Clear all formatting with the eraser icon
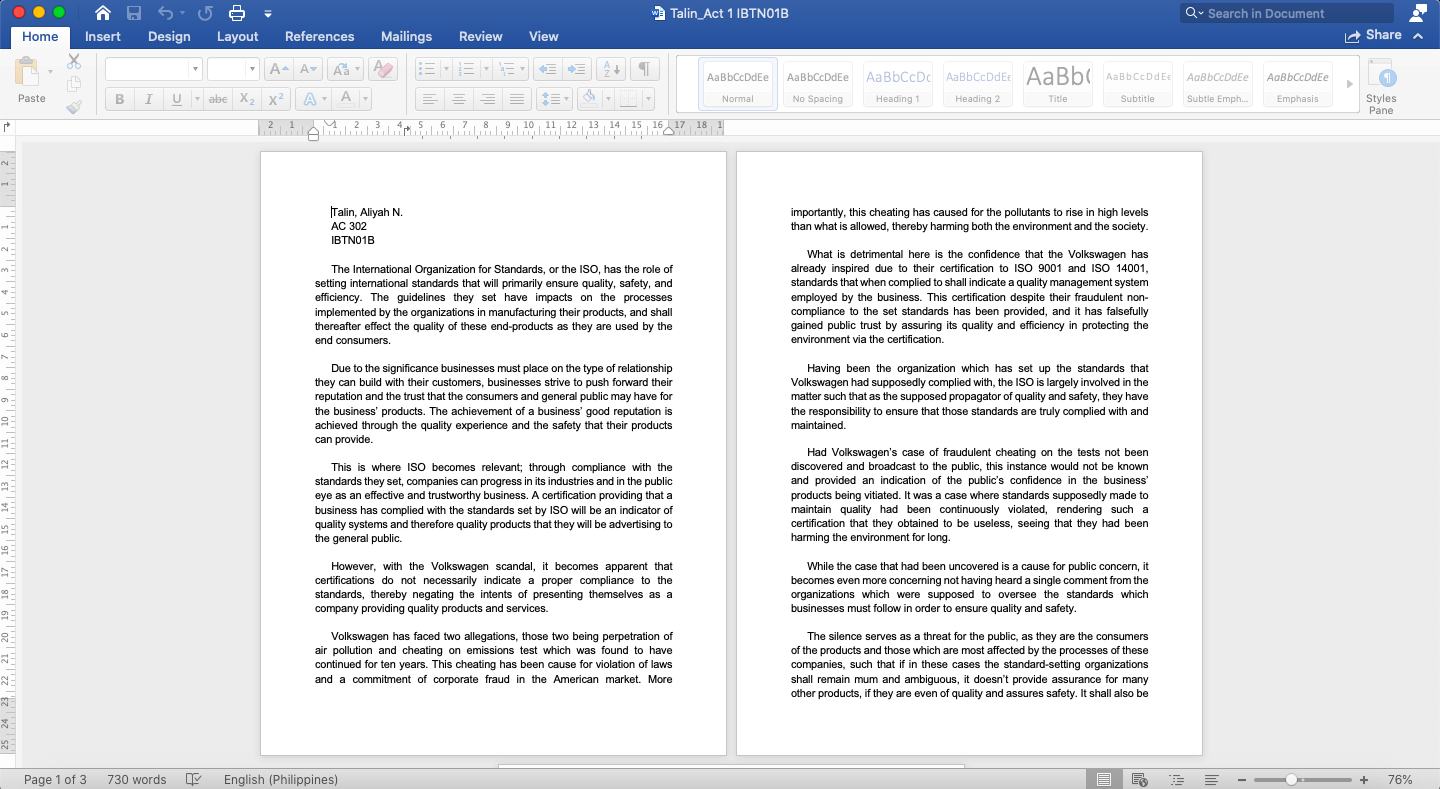This screenshot has width=1440, height=789. click(382, 69)
